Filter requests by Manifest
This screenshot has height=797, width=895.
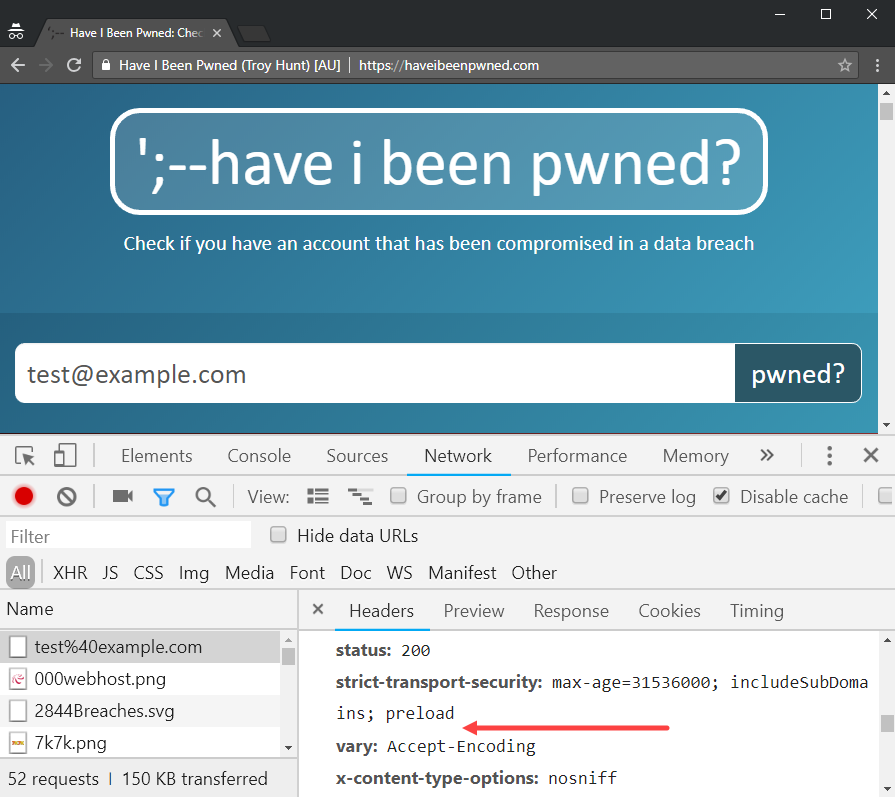pos(462,573)
